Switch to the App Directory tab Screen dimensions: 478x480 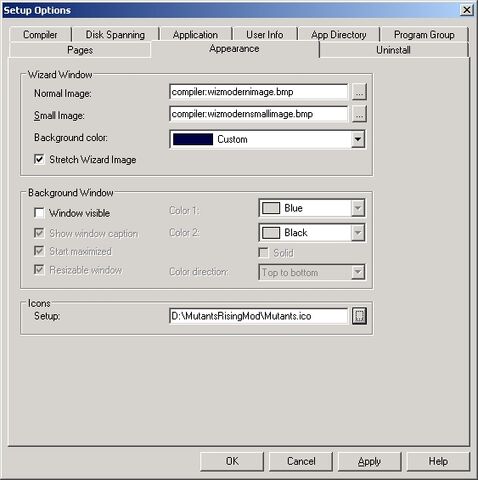(x=339, y=35)
